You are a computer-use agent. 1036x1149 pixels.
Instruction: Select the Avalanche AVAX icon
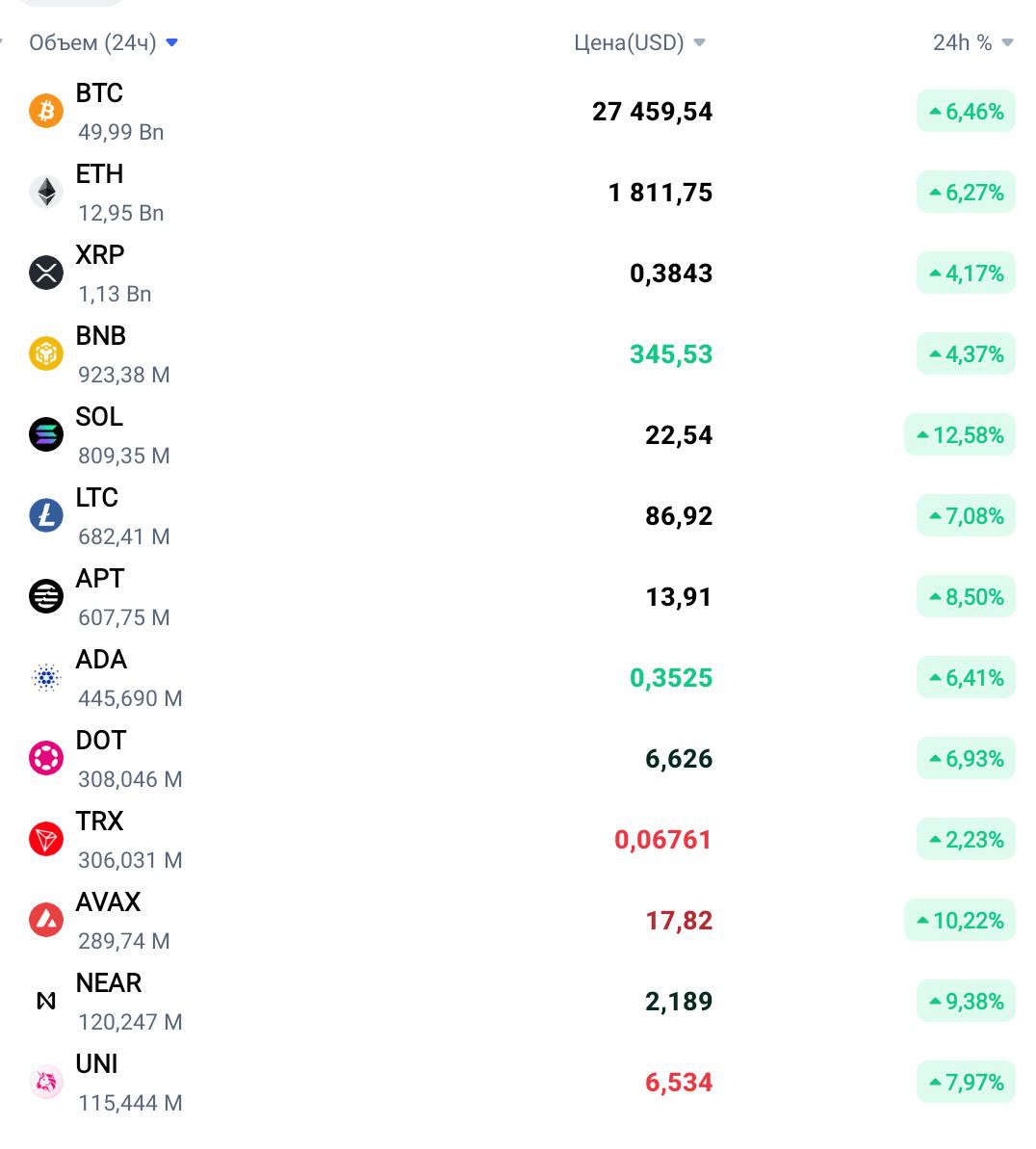click(46, 921)
